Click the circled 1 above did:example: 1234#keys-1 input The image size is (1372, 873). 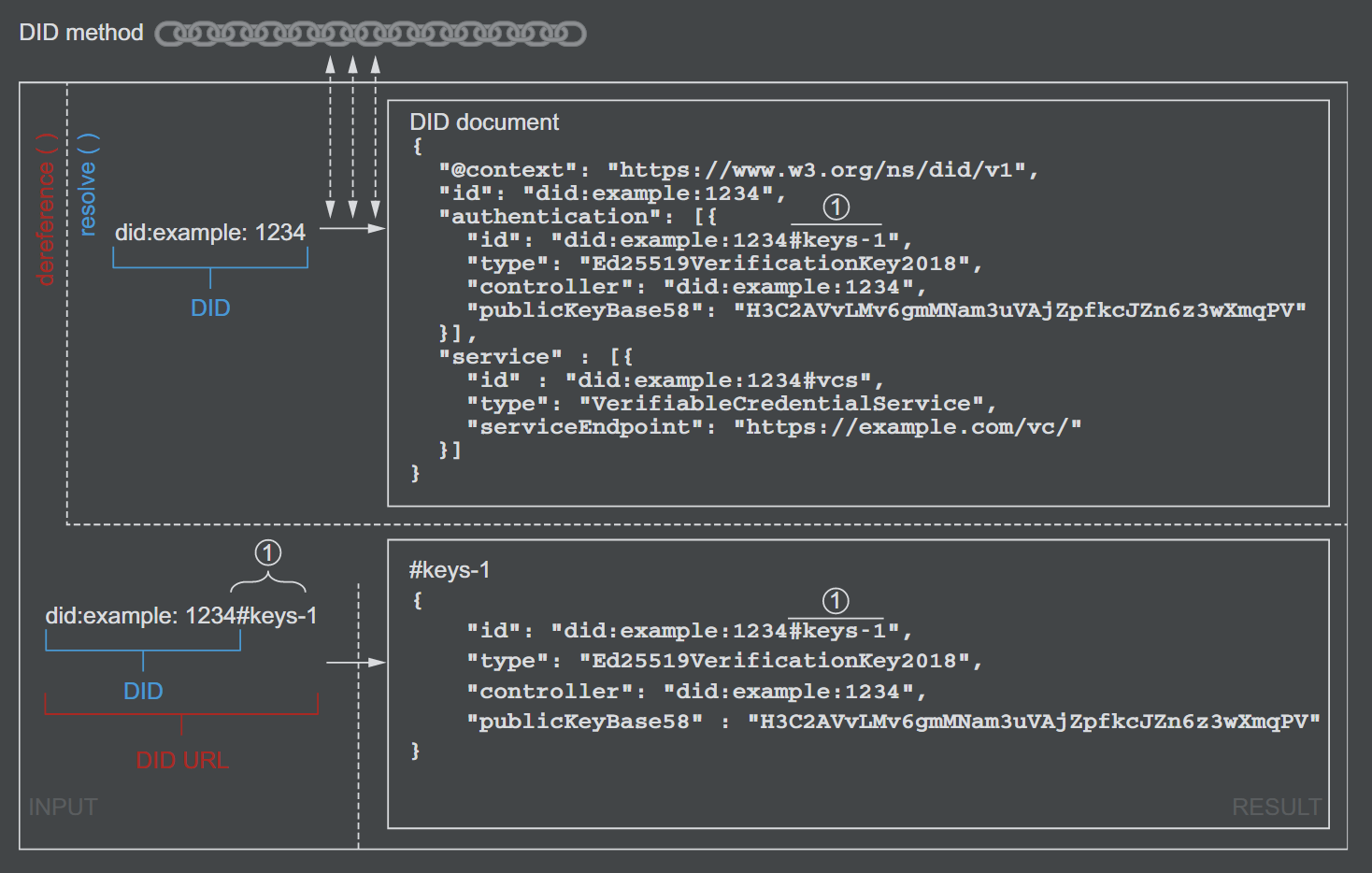[268, 552]
